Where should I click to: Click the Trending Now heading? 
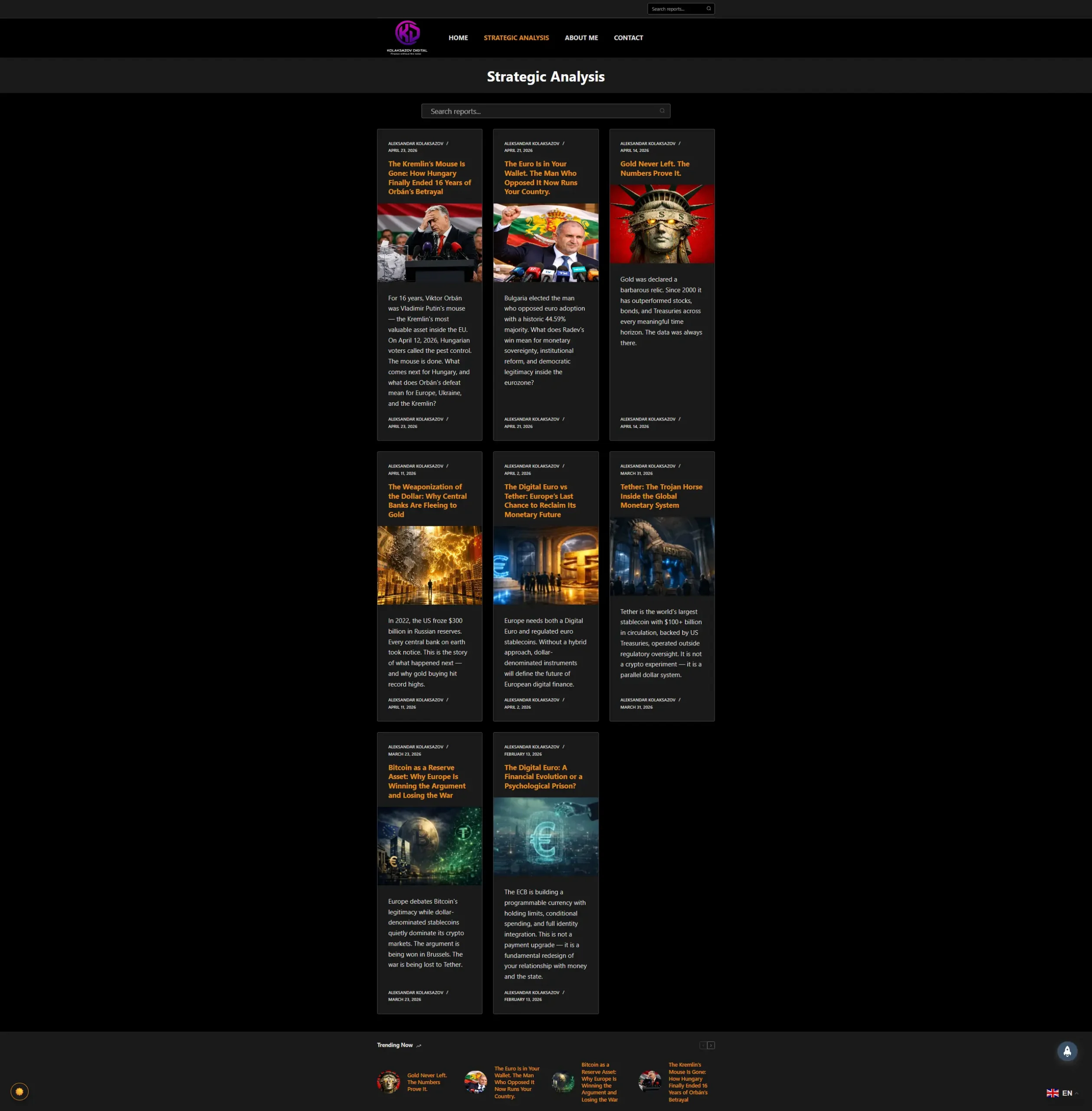pyautogui.click(x=395, y=1045)
